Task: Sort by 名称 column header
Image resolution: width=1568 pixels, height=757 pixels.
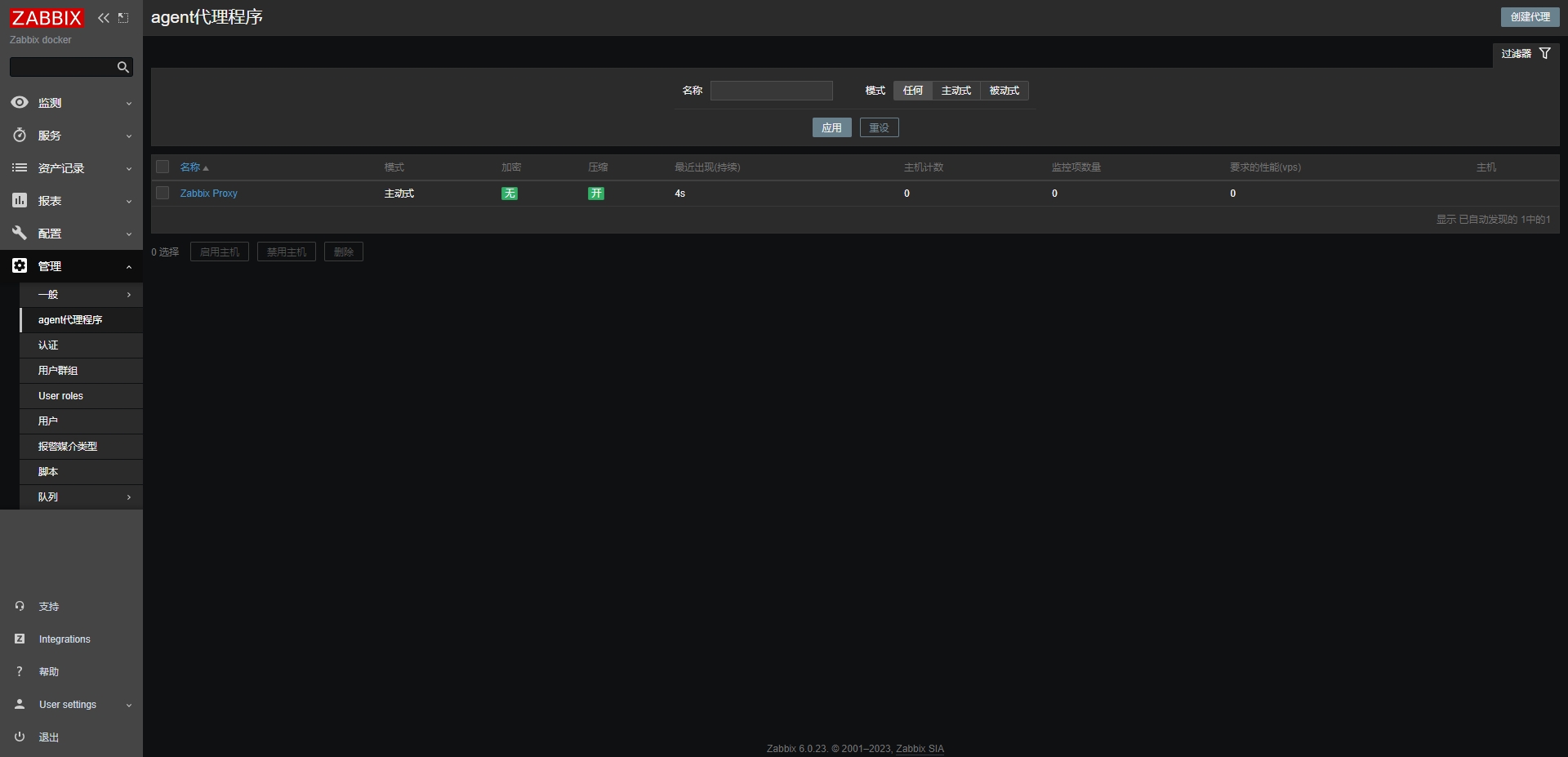Action: point(194,167)
